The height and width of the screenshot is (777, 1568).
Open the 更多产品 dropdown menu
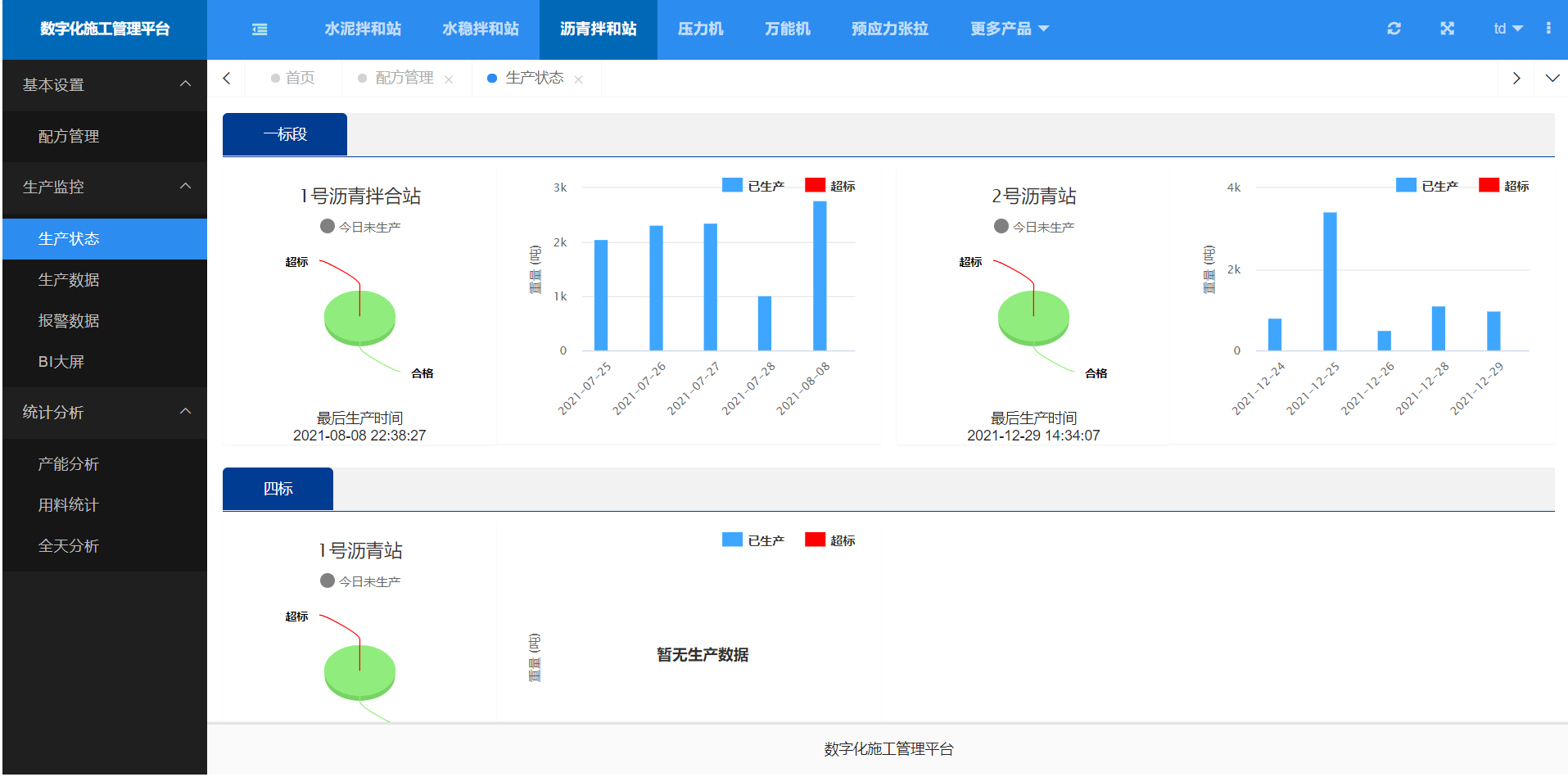tap(1009, 29)
